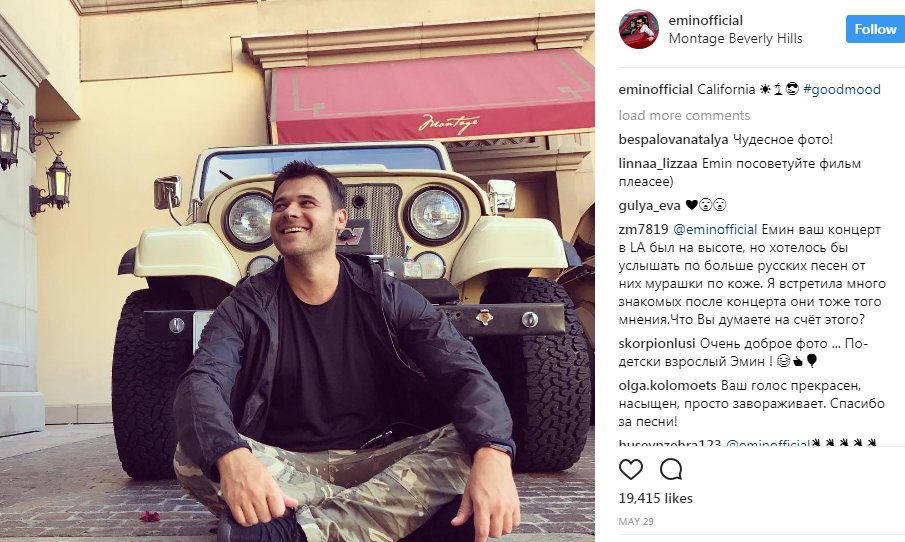Like the post with the heart icon
905x542 pixels.
coord(631,469)
